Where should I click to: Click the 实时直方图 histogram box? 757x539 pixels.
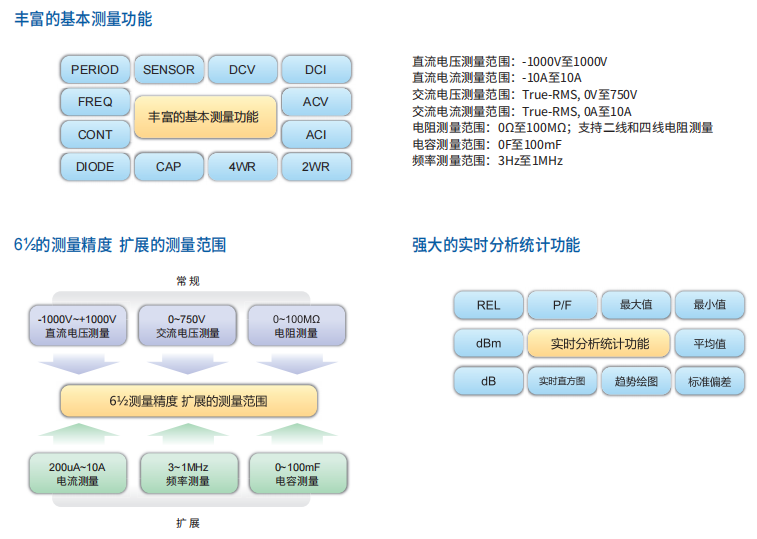click(562, 381)
